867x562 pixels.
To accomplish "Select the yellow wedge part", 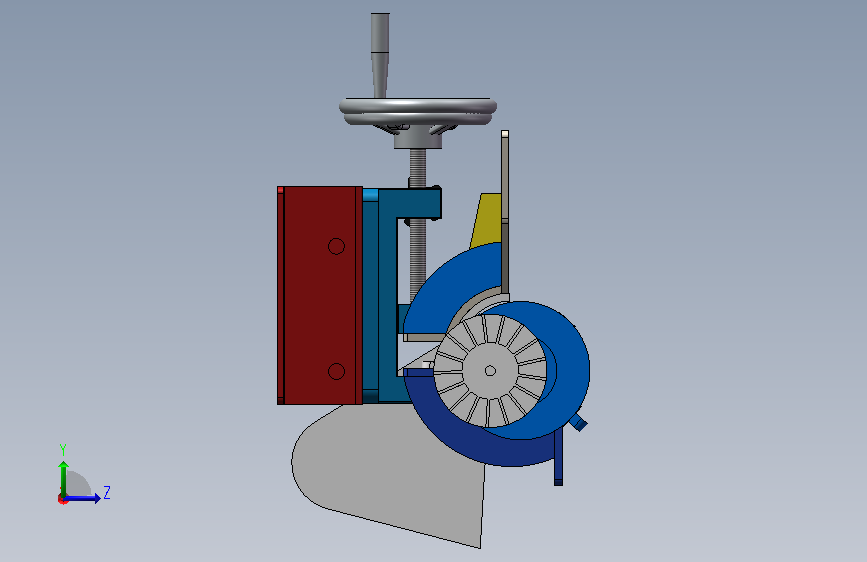I will tap(487, 220).
